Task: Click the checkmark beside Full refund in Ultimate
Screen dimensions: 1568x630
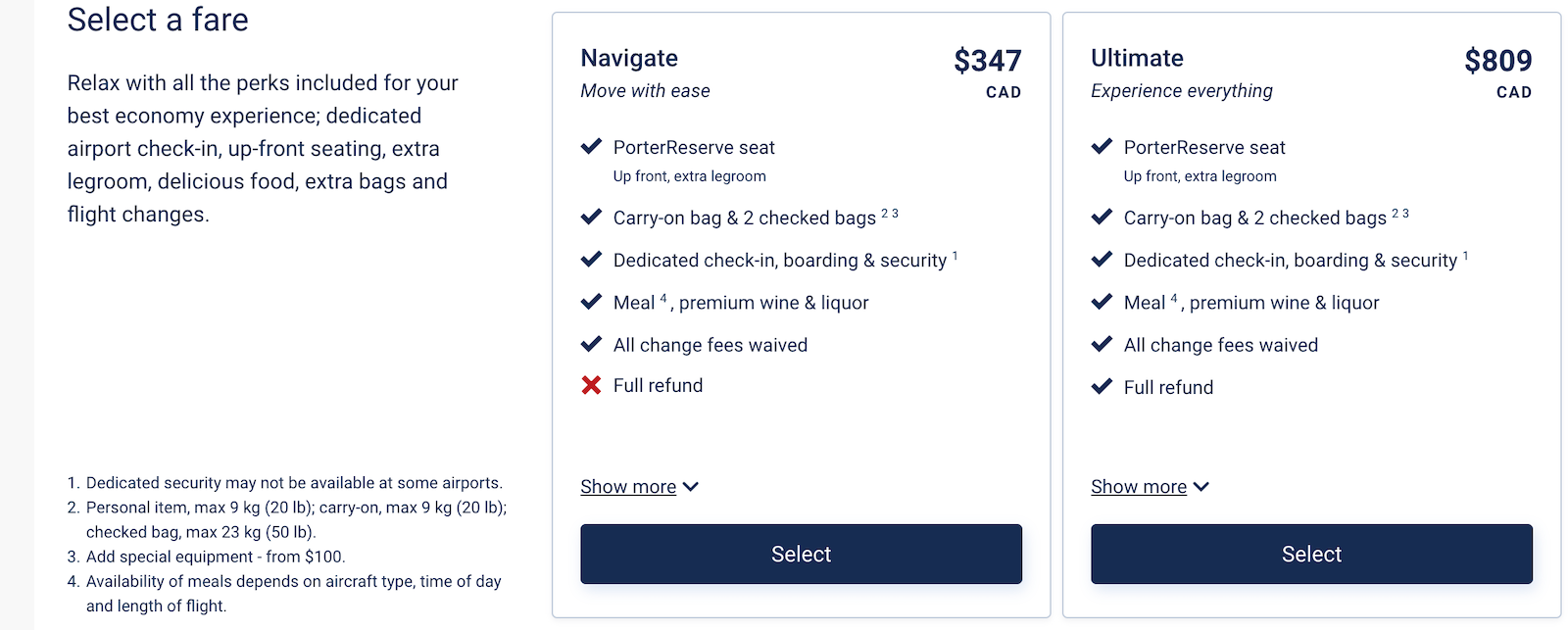Action: click(1101, 387)
